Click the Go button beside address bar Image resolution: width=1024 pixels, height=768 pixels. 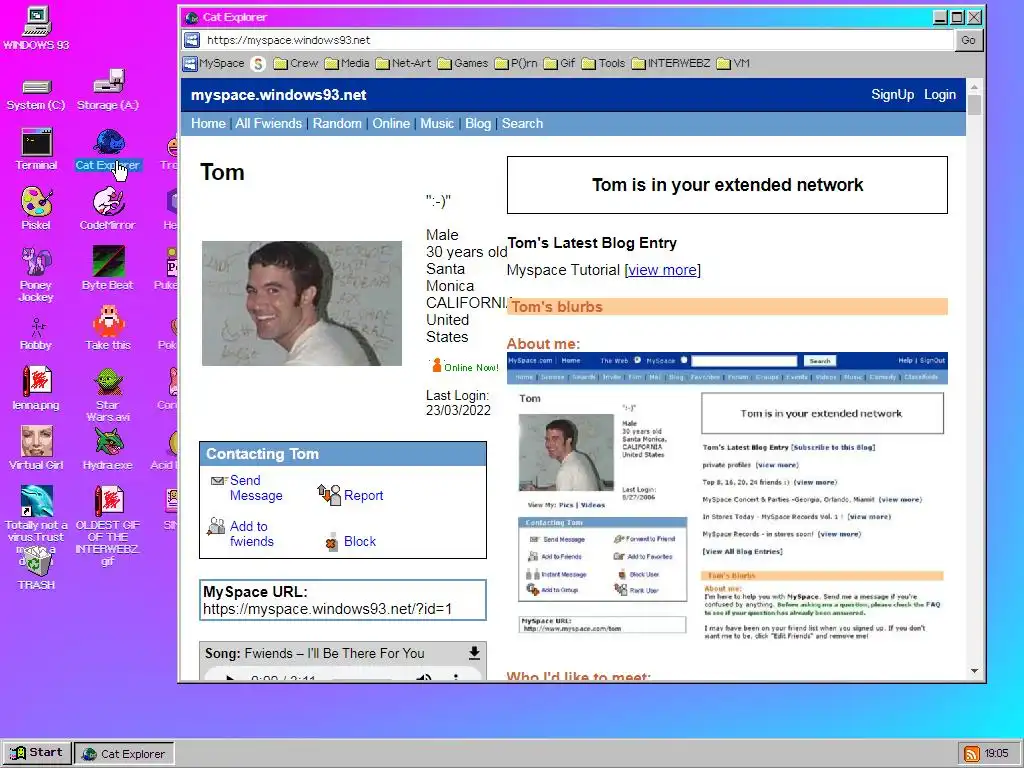tap(968, 40)
